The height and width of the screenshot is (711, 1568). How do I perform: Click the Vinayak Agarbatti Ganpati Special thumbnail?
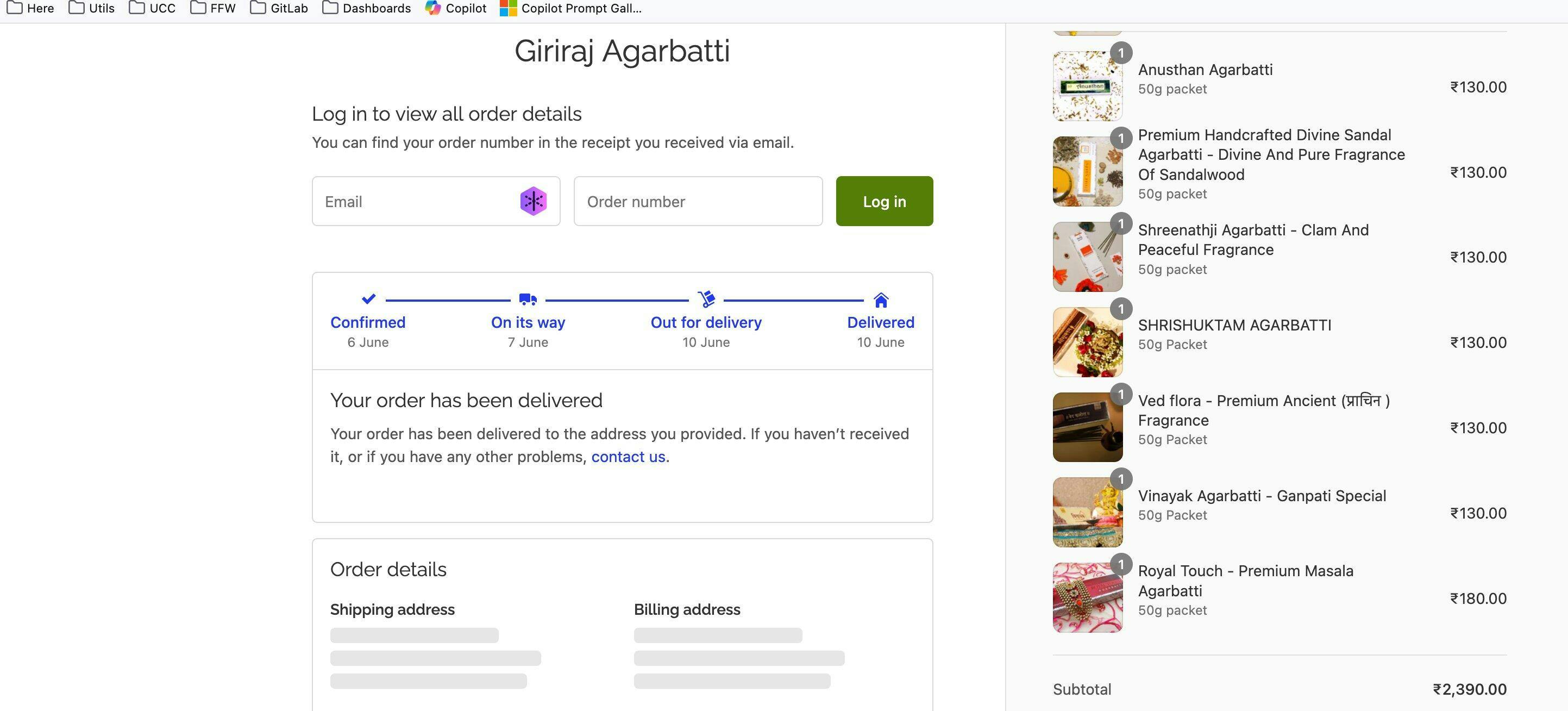click(1087, 513)
